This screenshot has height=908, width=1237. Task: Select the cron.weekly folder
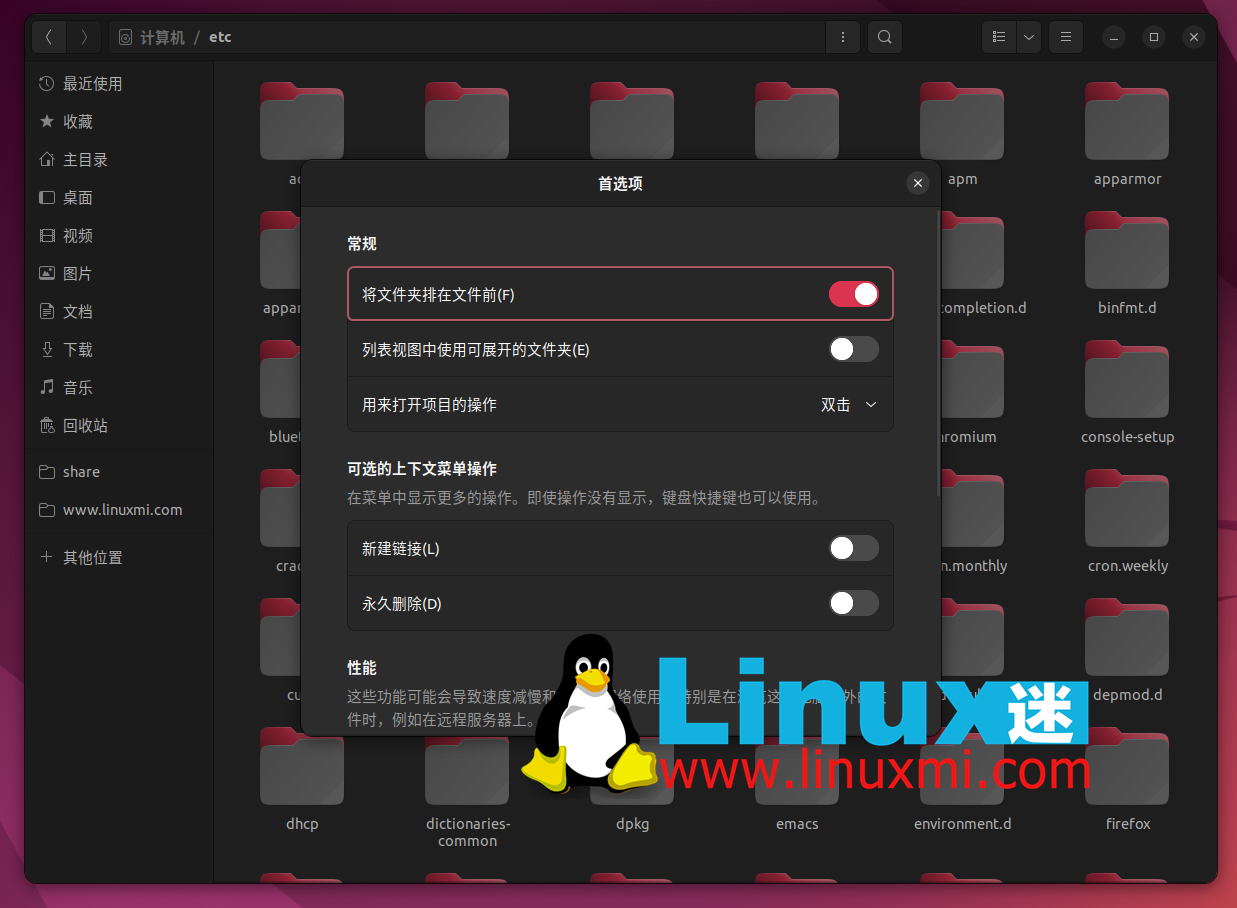click(x=1127, y=522)
